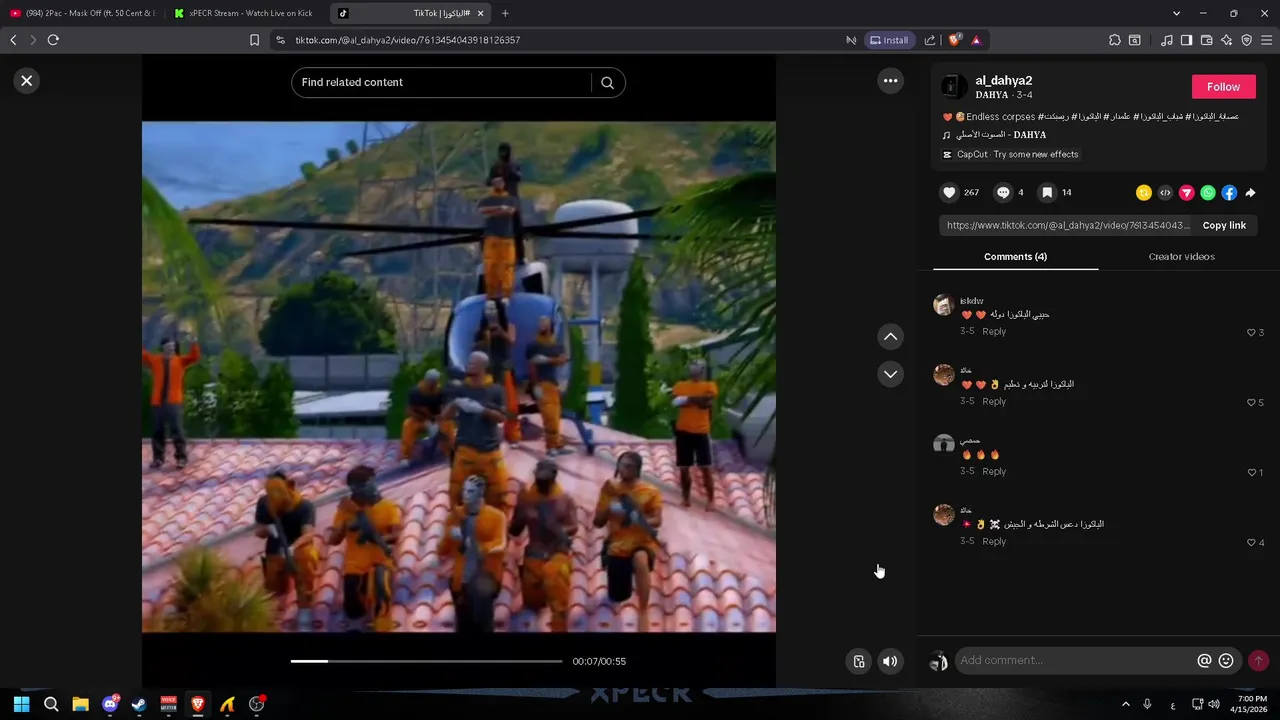Viewport: 1280px width, 720px height.
Task: Follow the al_dahya2 account
Action: [x=1223, y=87]
